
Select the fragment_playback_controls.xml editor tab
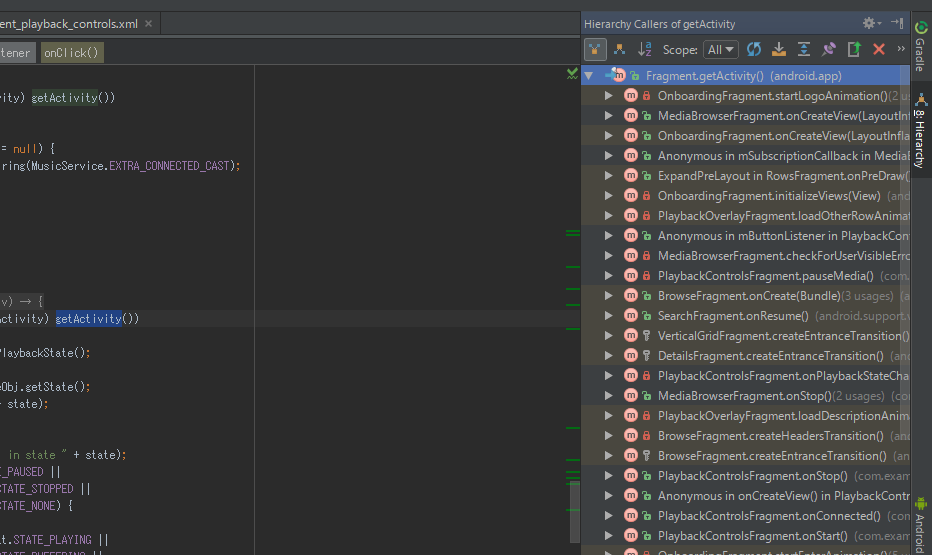click(x=72, y=23)
